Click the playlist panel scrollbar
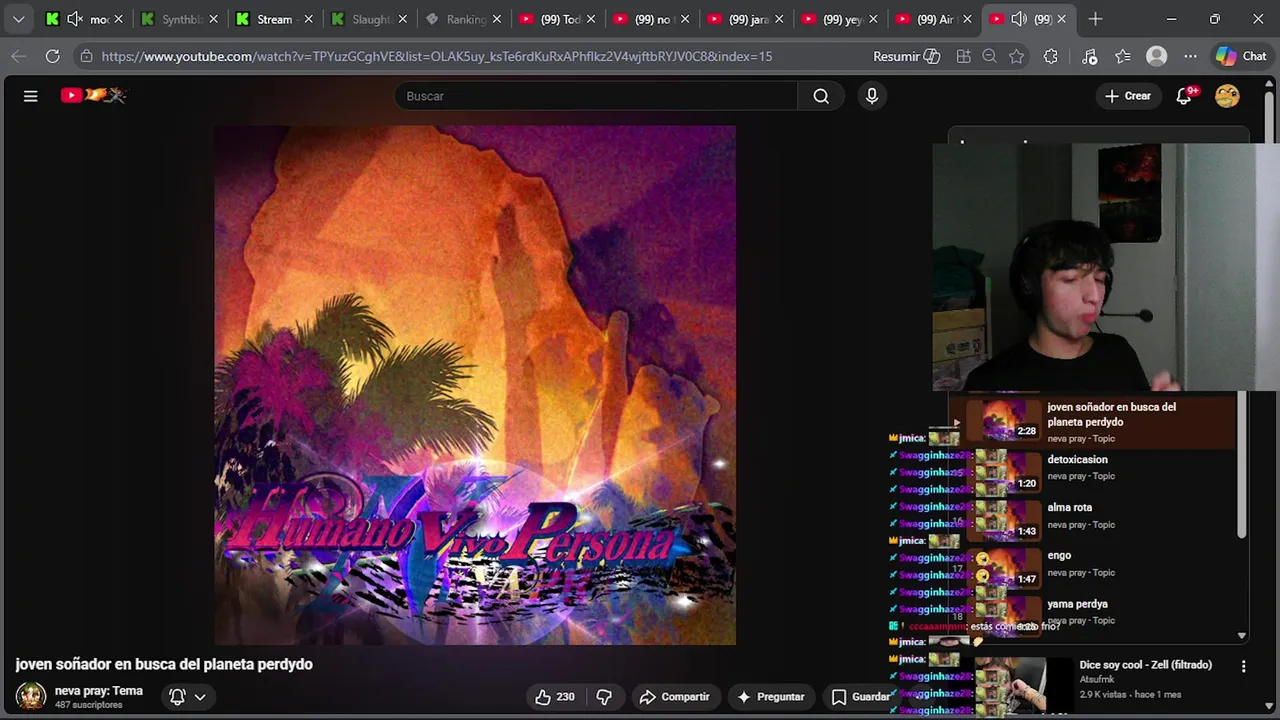 [1242, 465]
